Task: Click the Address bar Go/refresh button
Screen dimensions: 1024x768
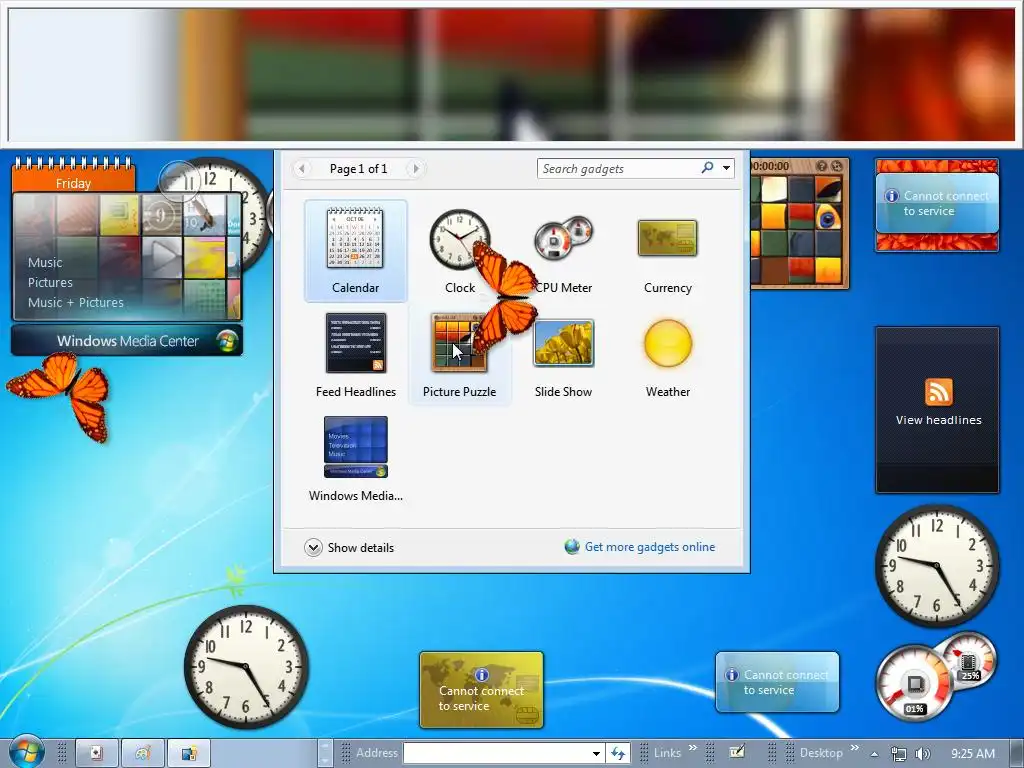Action: 618,753
